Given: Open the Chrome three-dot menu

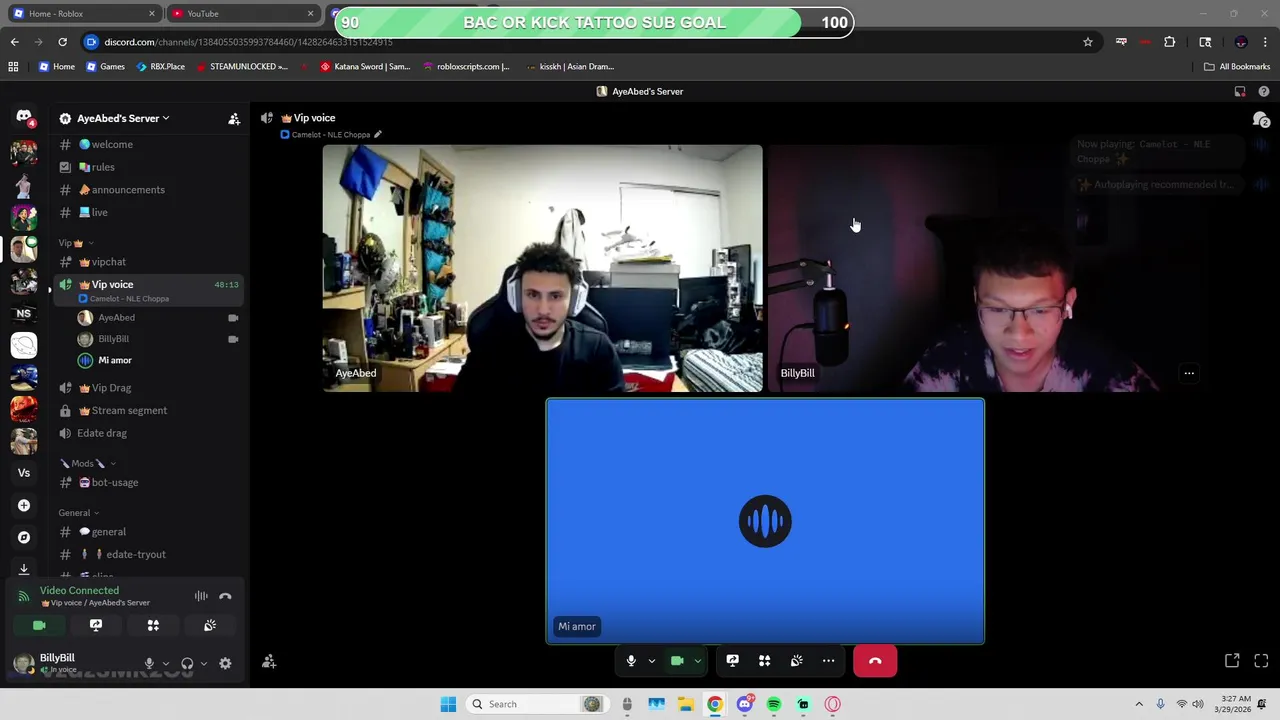Looking at the screenshot, I should click(x=1264, y=42).
